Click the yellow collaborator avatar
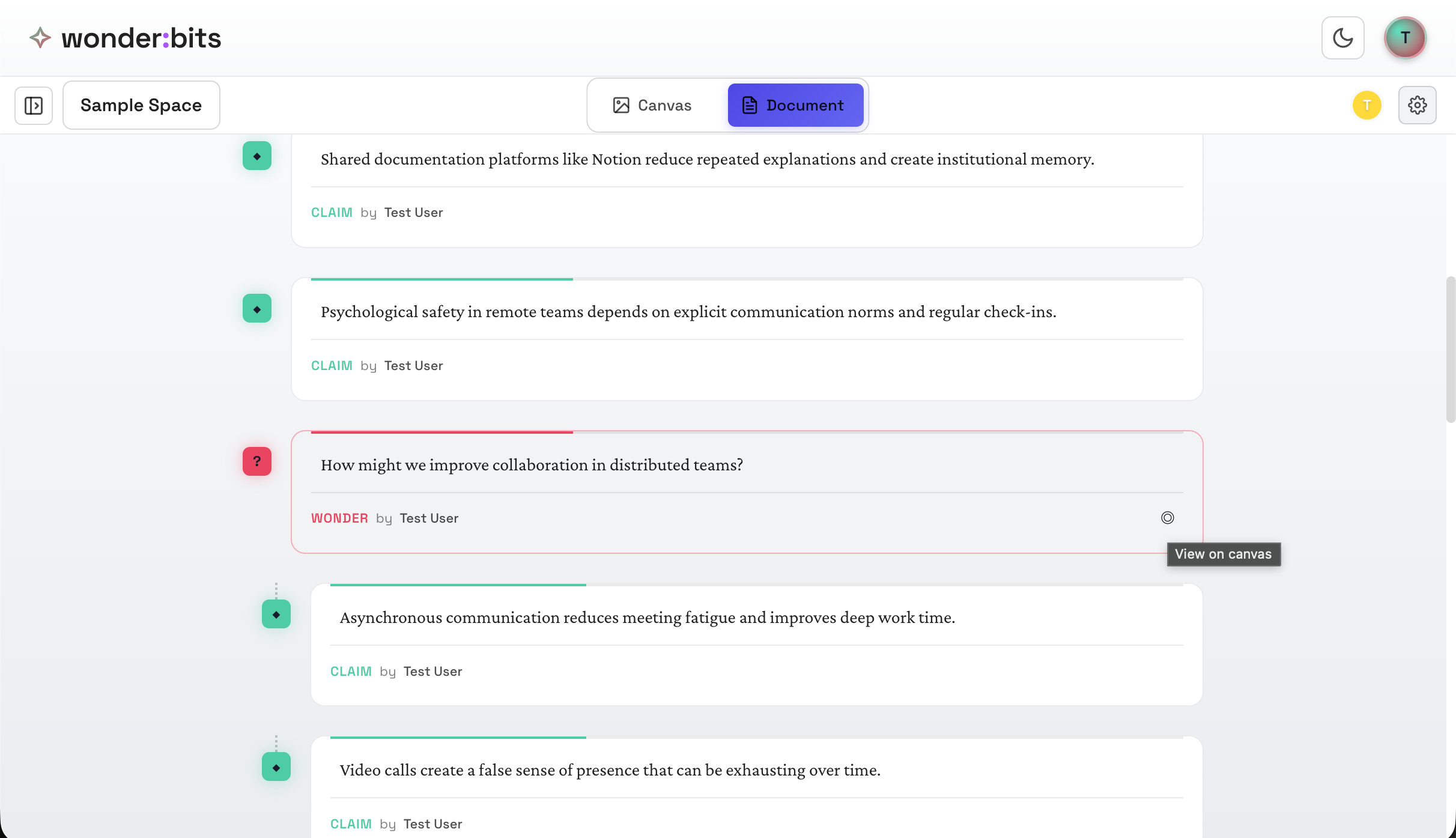 [1367, 105]
